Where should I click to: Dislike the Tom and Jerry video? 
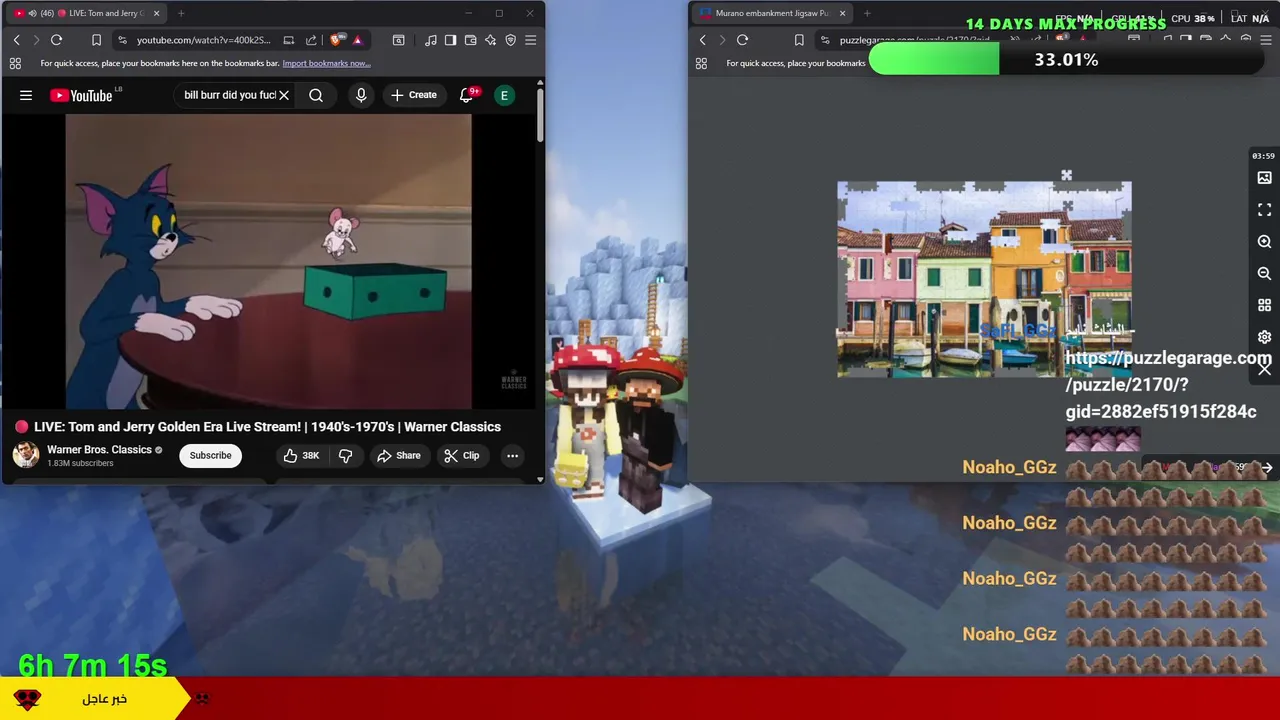click(x=346, y=455)
